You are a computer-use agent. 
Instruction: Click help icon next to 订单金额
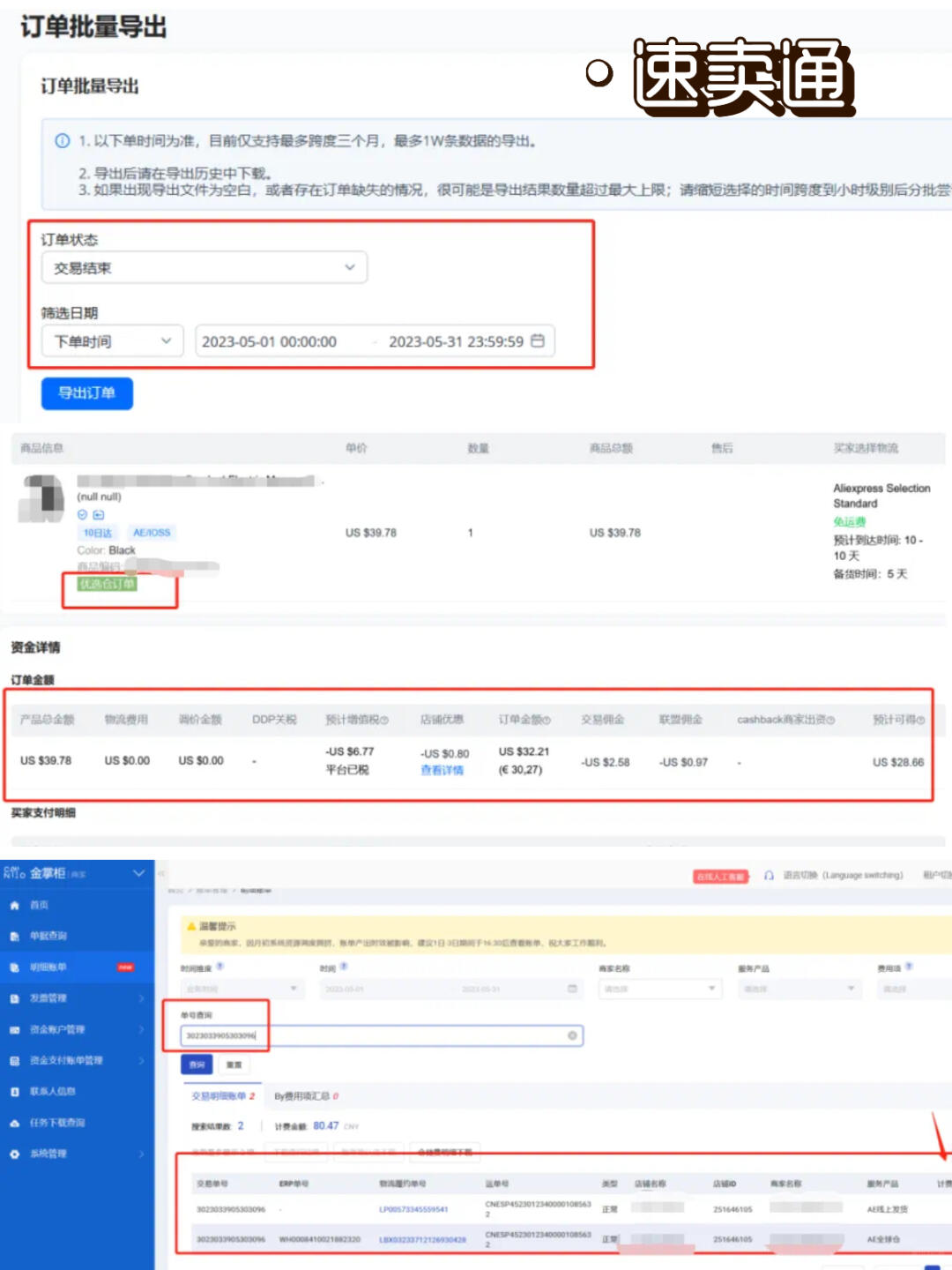(547, 721)
